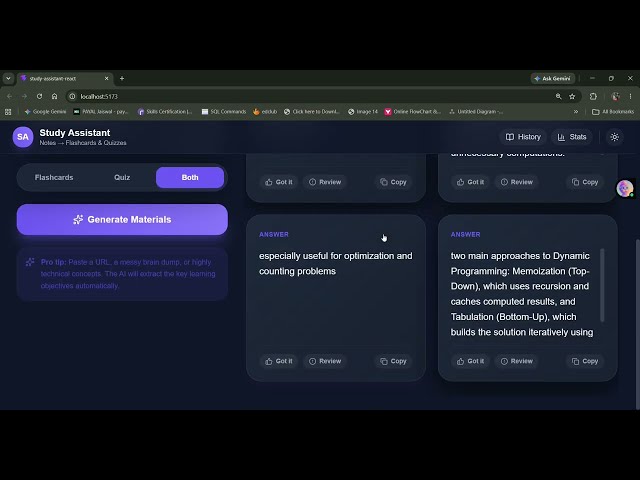Open edclub bookmark
This screenshot has width=640, height=480.
265,111
